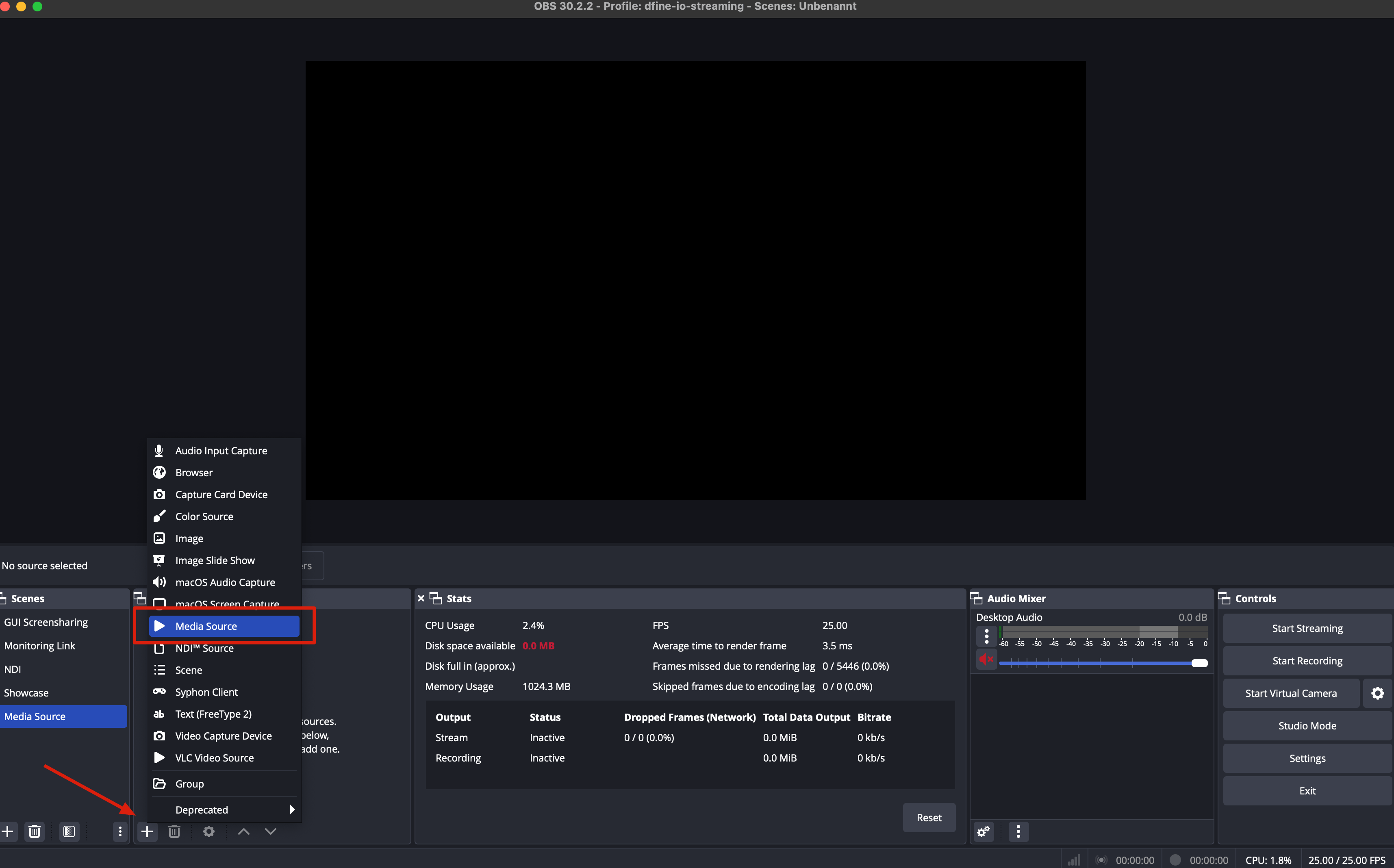The width and height of the screenshot is (1394, 868).
Task: Click Disk space available value 0.0 MB
Action: pyautogui.click(x=538, y=645)
